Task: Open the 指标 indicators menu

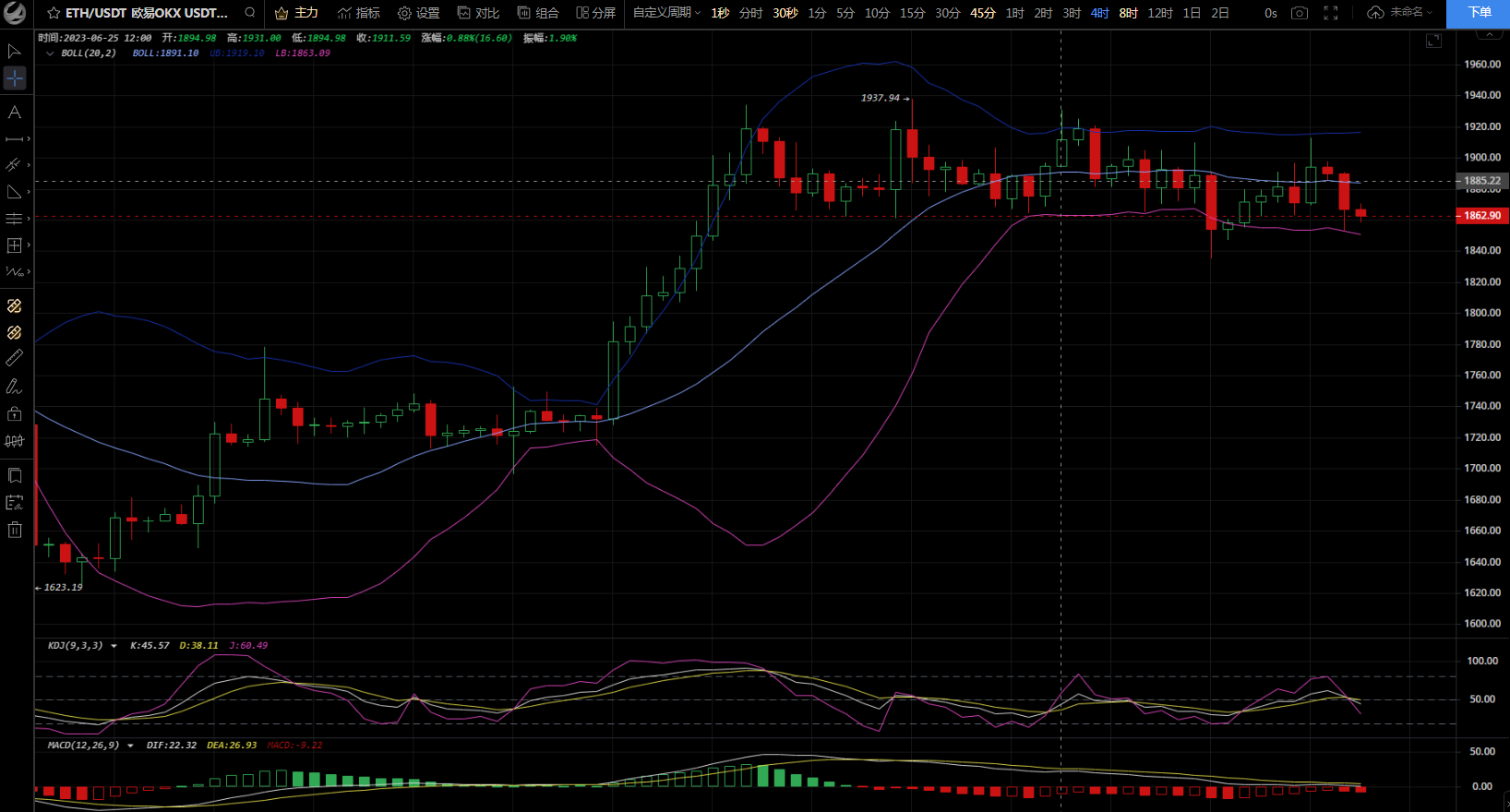Action: [358, 13]
